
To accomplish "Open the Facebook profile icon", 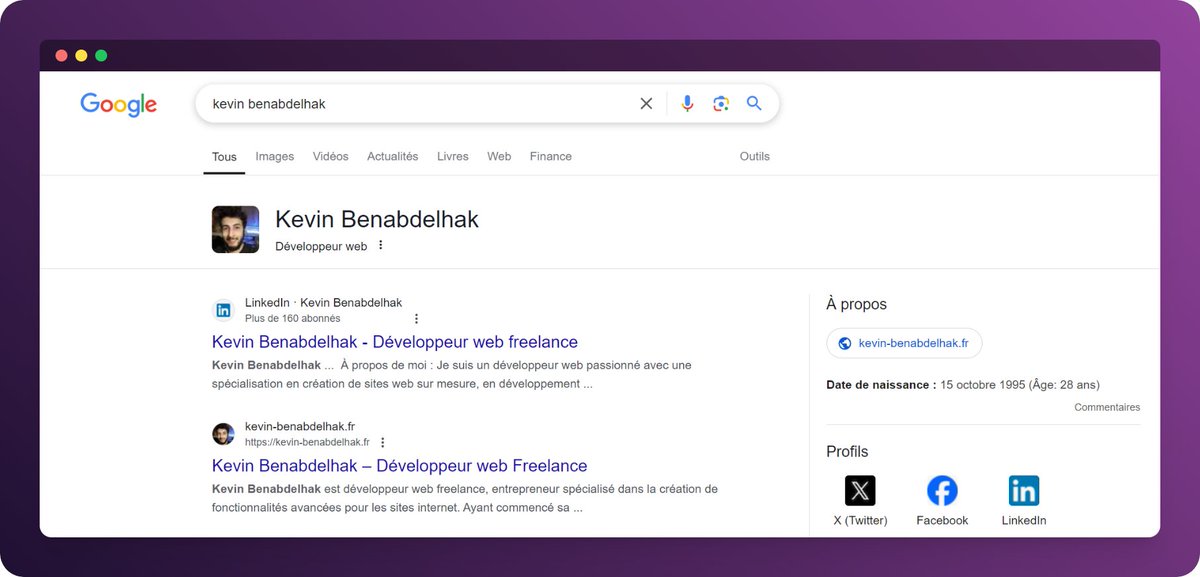I will (942, 491).
